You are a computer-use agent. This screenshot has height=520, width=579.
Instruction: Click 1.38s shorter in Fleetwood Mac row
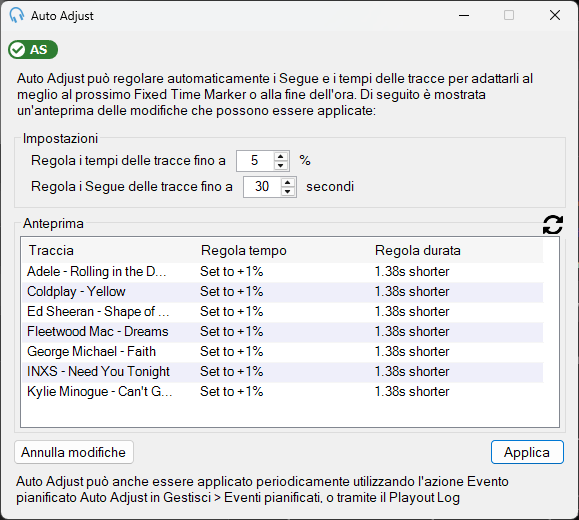412,331
